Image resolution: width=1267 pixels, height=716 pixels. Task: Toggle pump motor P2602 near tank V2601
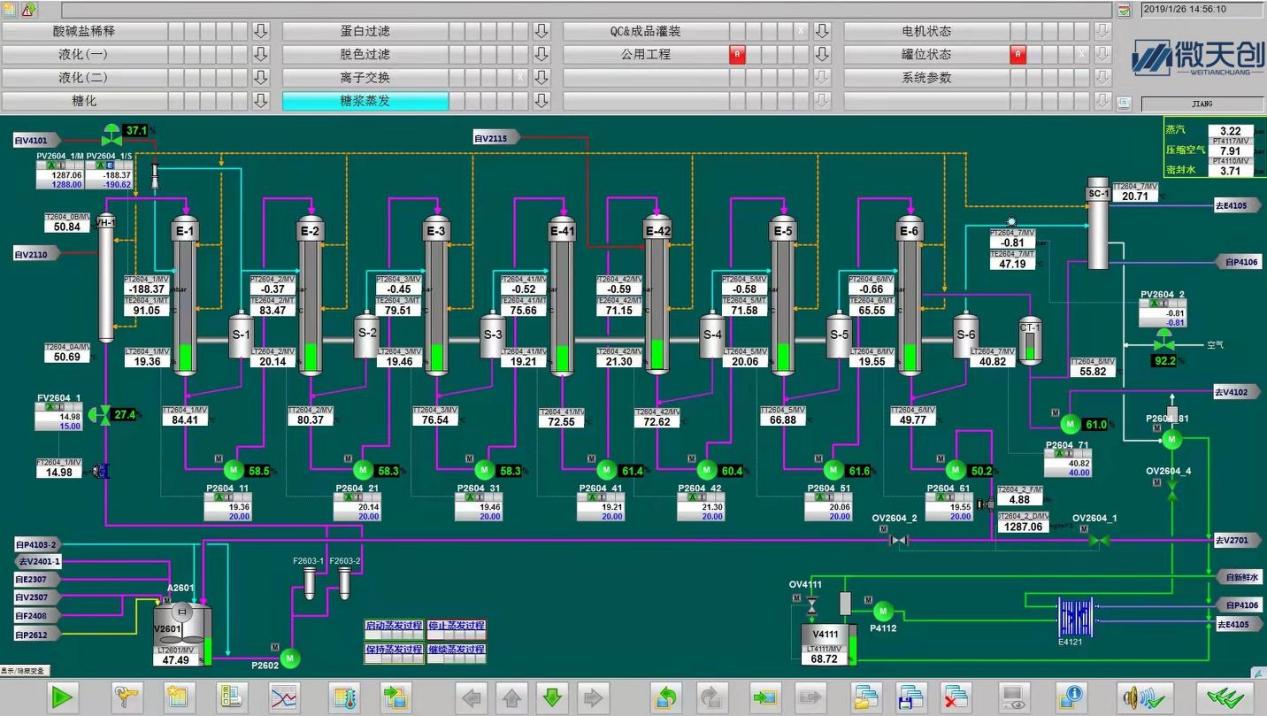click(x=289, y=658)
